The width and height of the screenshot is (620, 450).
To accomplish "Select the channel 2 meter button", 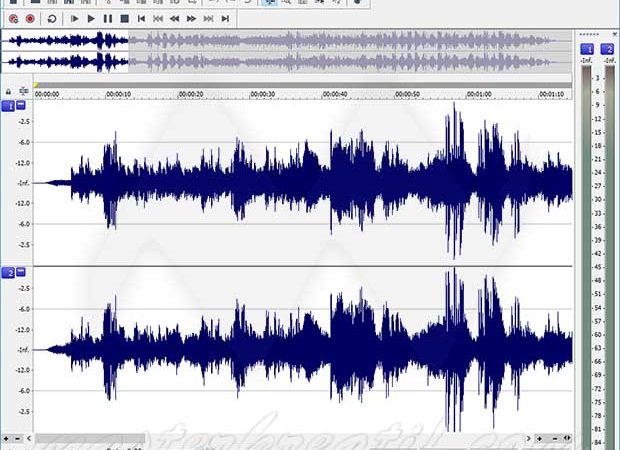I will coord(607,49).
